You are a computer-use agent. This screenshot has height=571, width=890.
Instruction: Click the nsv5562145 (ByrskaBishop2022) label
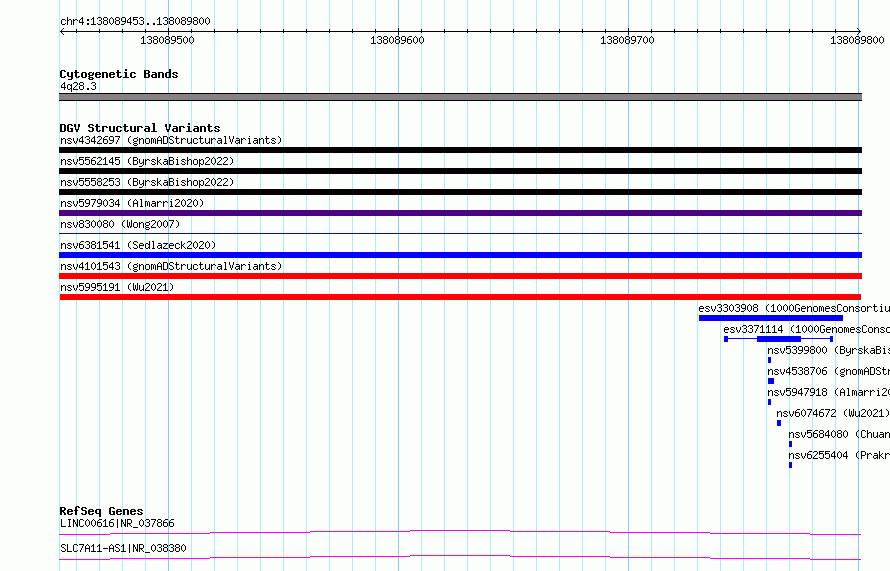[x=147, y=161]
